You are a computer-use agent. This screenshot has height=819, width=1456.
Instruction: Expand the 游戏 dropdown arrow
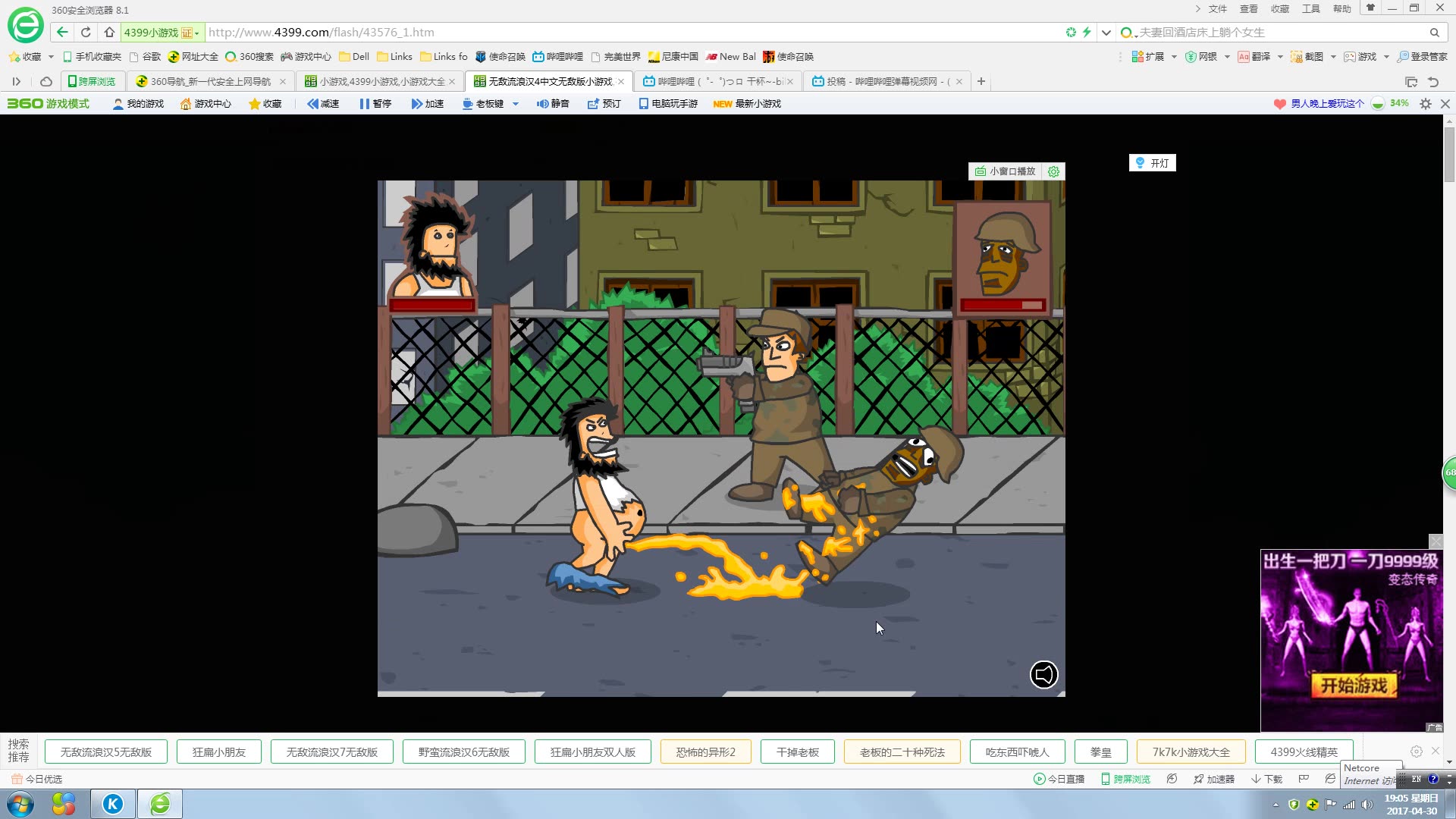coord(1386,57)
